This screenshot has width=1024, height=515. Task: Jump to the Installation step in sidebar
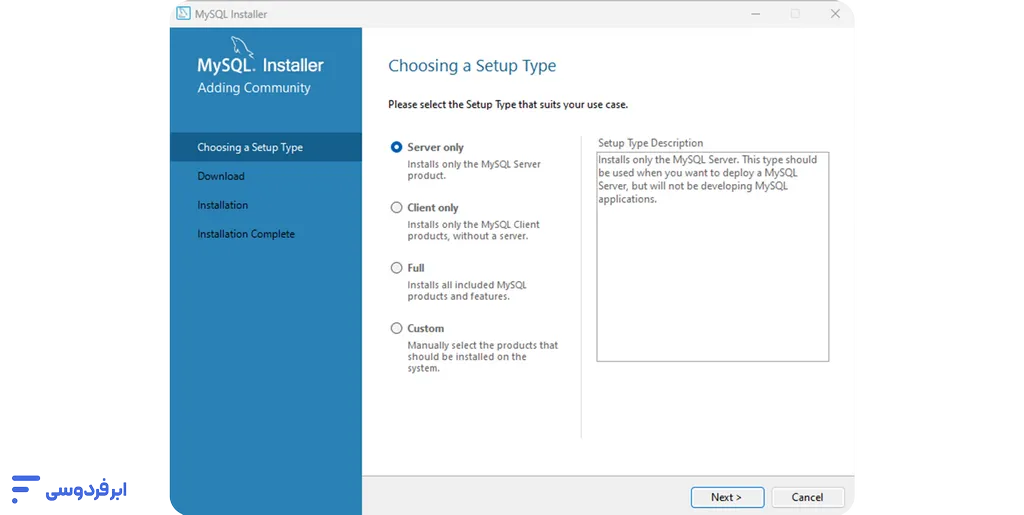[x=223, y=205]
